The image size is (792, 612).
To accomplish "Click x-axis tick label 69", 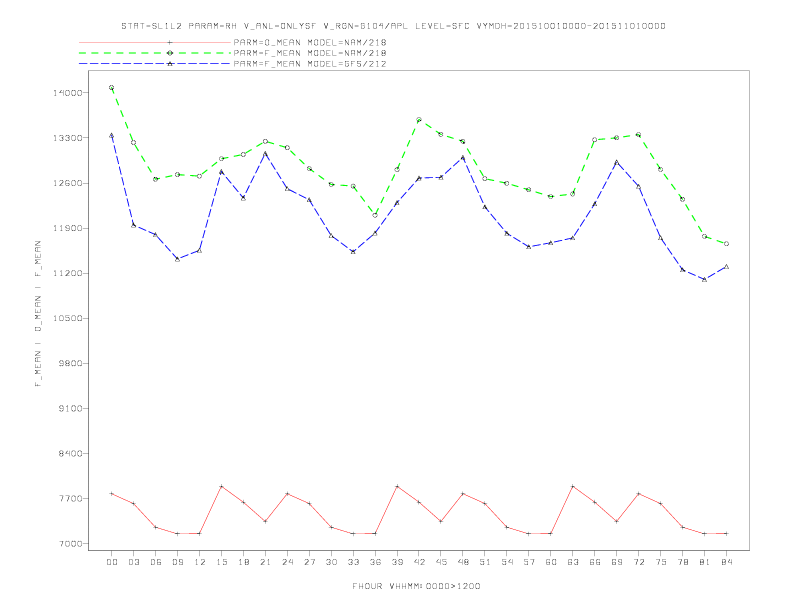I will tap(617, 562).
